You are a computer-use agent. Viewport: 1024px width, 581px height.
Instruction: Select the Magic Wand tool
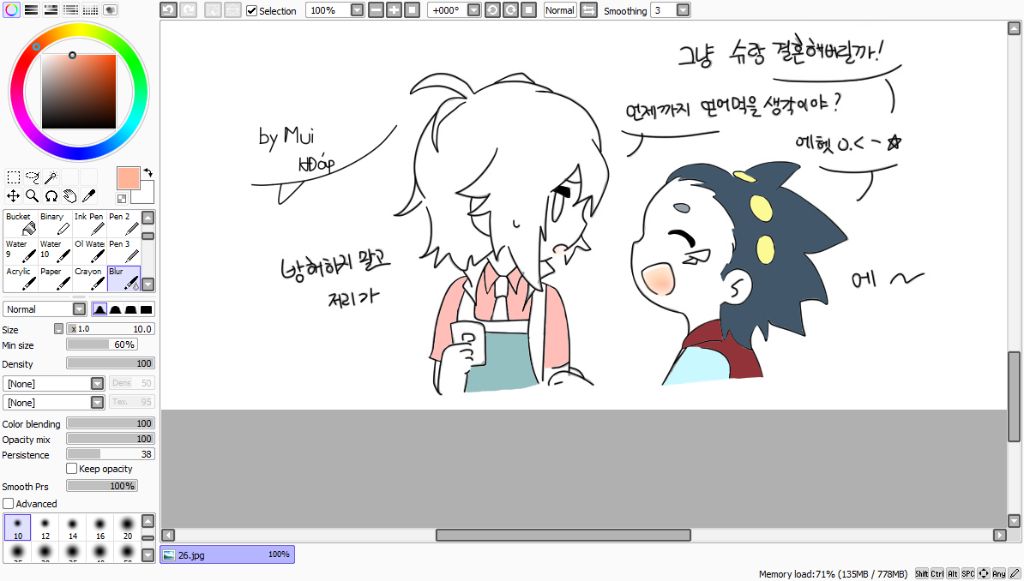click(51, 177)
